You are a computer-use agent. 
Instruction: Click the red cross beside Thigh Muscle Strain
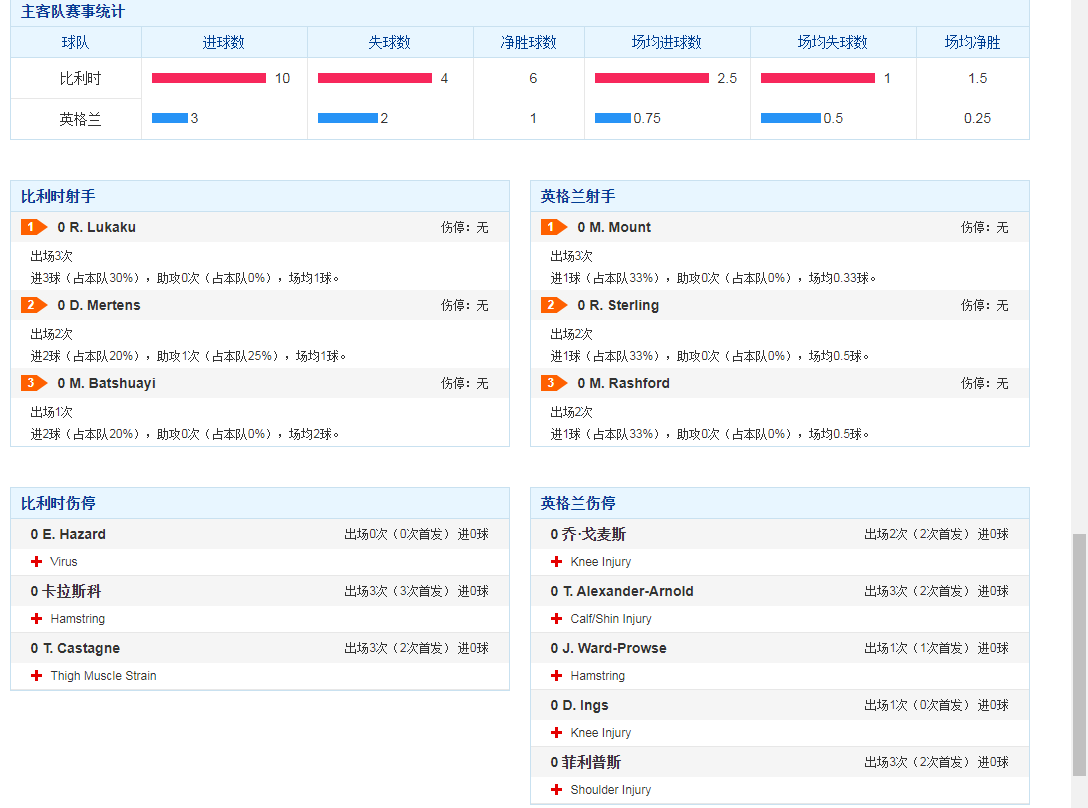[37, 675]
